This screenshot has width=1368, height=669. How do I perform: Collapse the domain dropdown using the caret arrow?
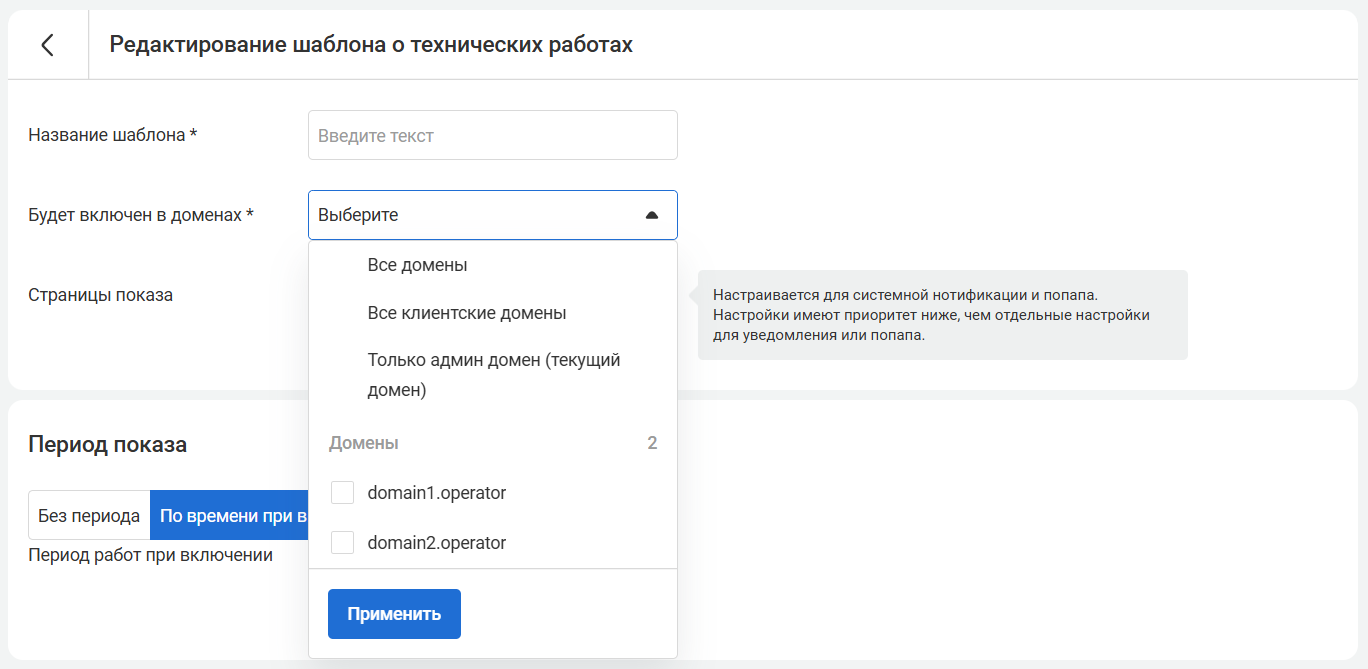[x=652, y=215]
